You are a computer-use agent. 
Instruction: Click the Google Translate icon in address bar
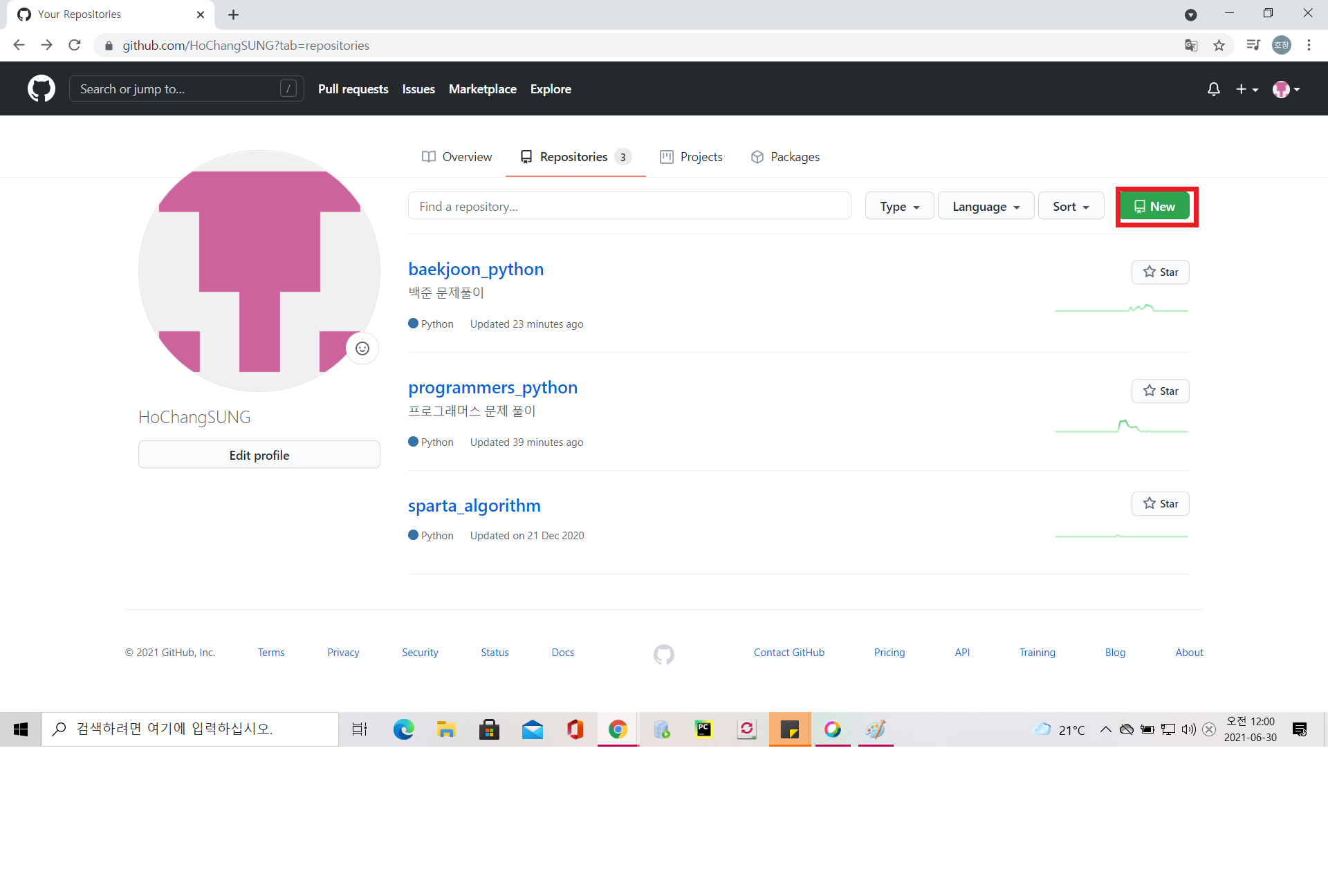pyautogui.click(x=1191, y=46)
